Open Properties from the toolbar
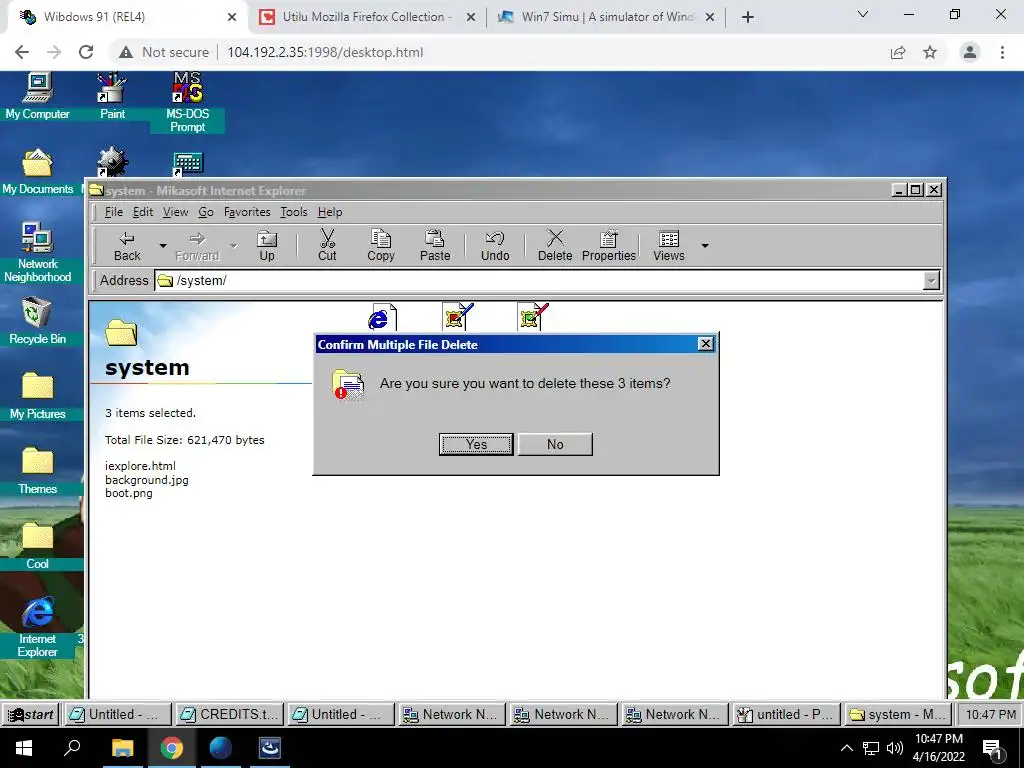The height and width of the screenshot is (768, 1024). (x=609, y=246)
